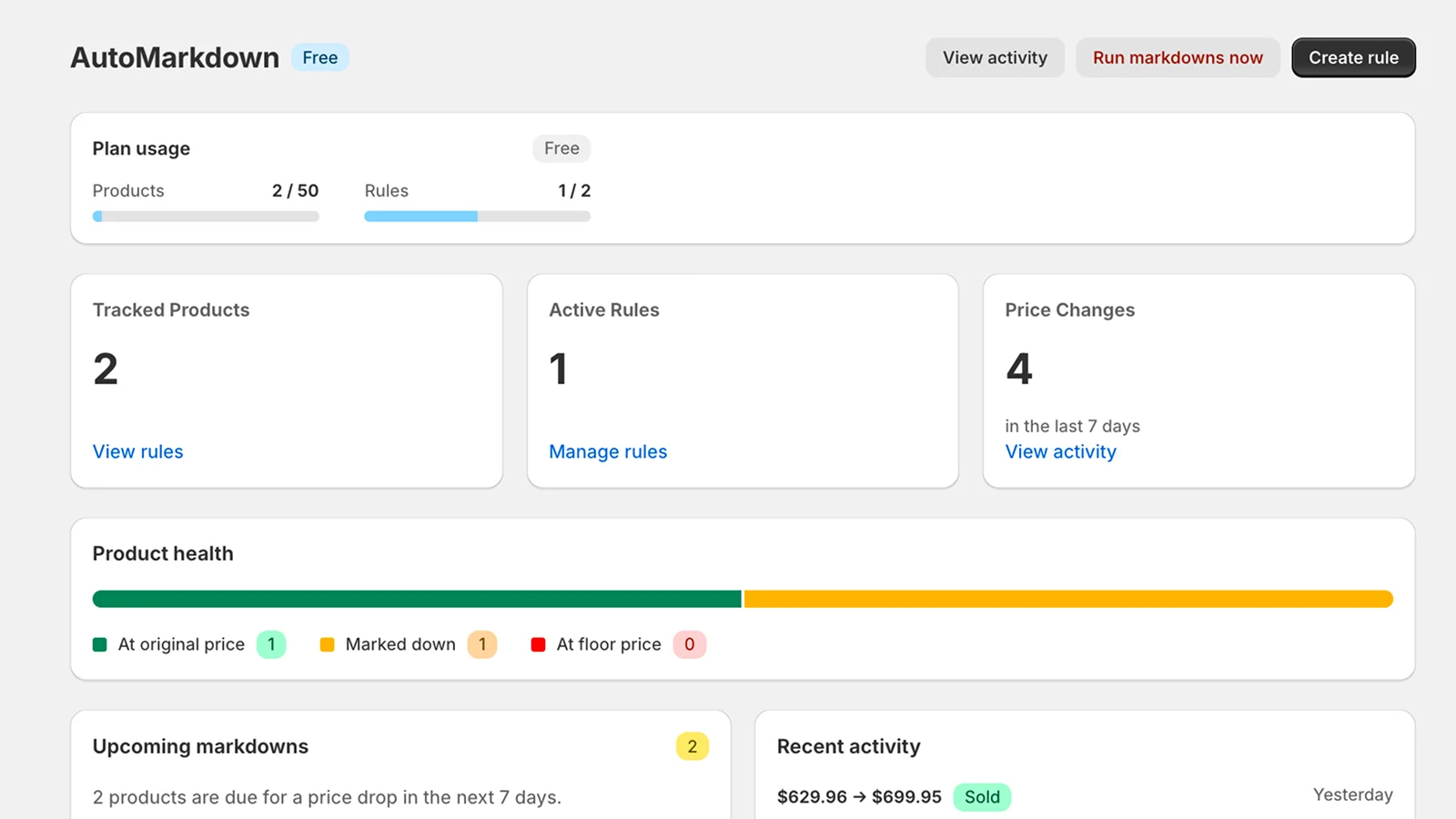This screenshot has height=819, width=1456.
Task: Click the Free badge next to AutoMarkdown title
Action: 319,57
